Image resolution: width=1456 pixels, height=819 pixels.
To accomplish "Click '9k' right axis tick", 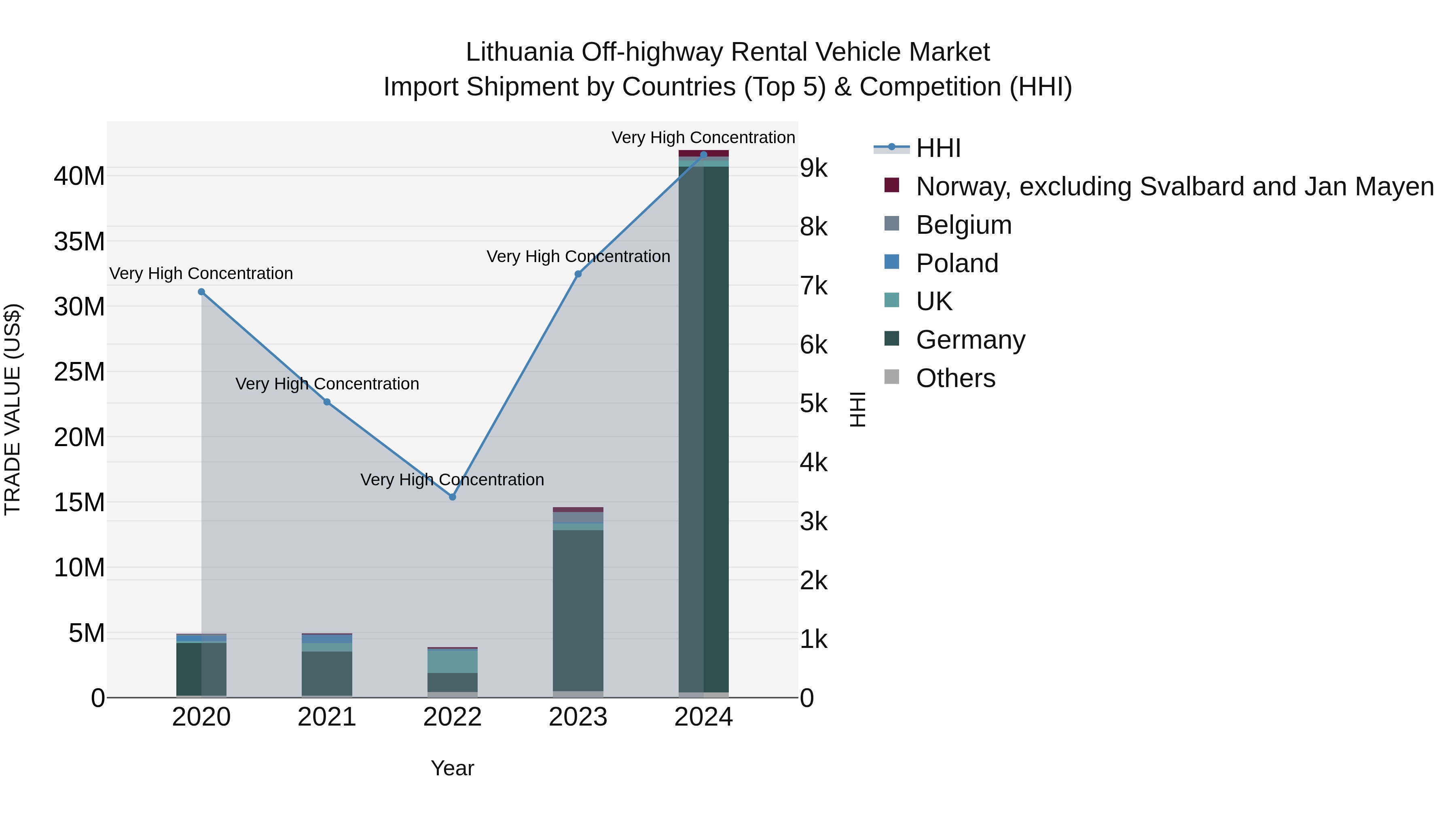I will coord(814,168).
